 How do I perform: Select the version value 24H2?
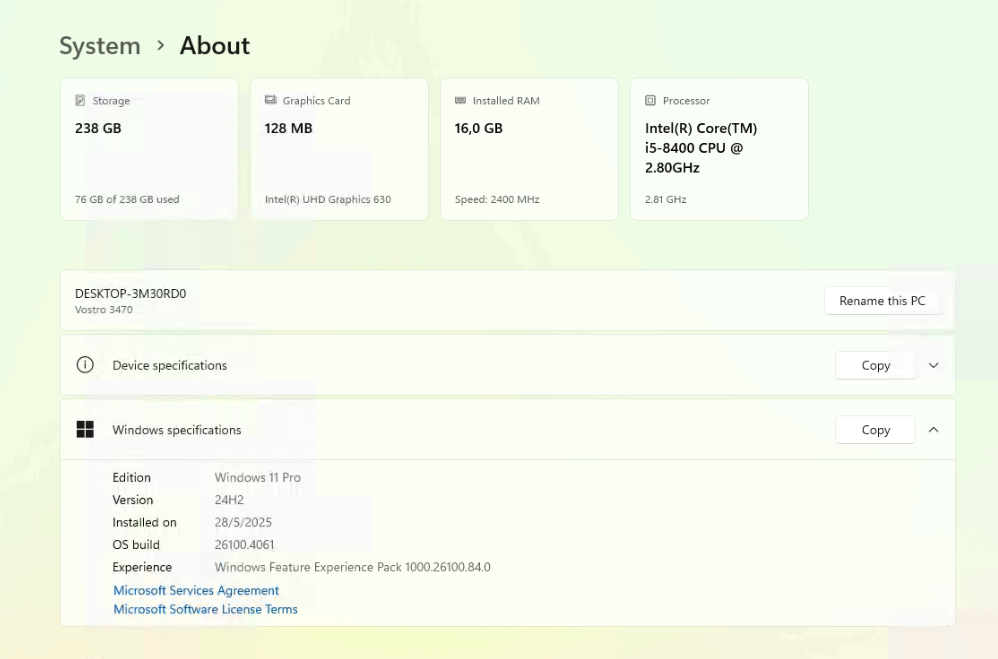(229, 500)
